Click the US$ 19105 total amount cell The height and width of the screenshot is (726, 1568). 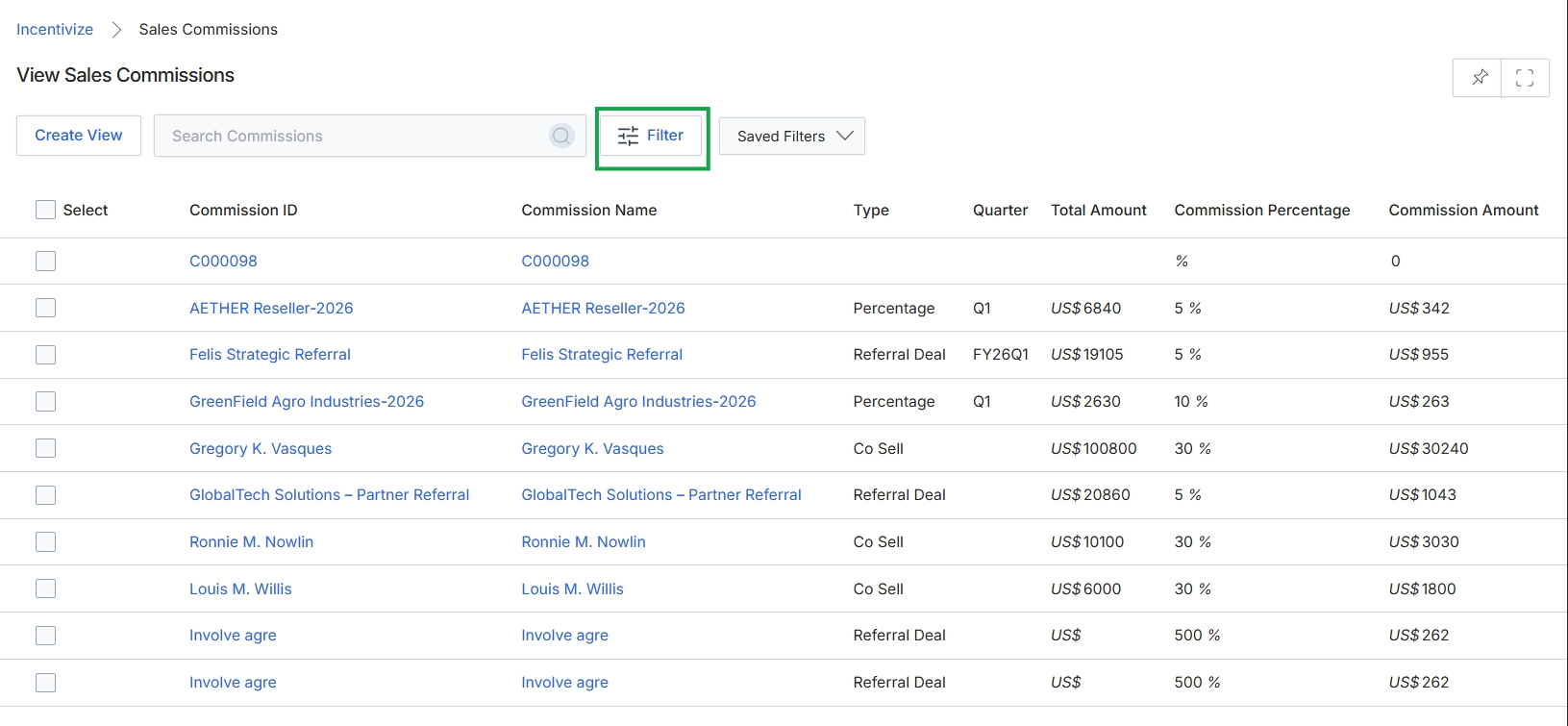tap(1087, 355)
